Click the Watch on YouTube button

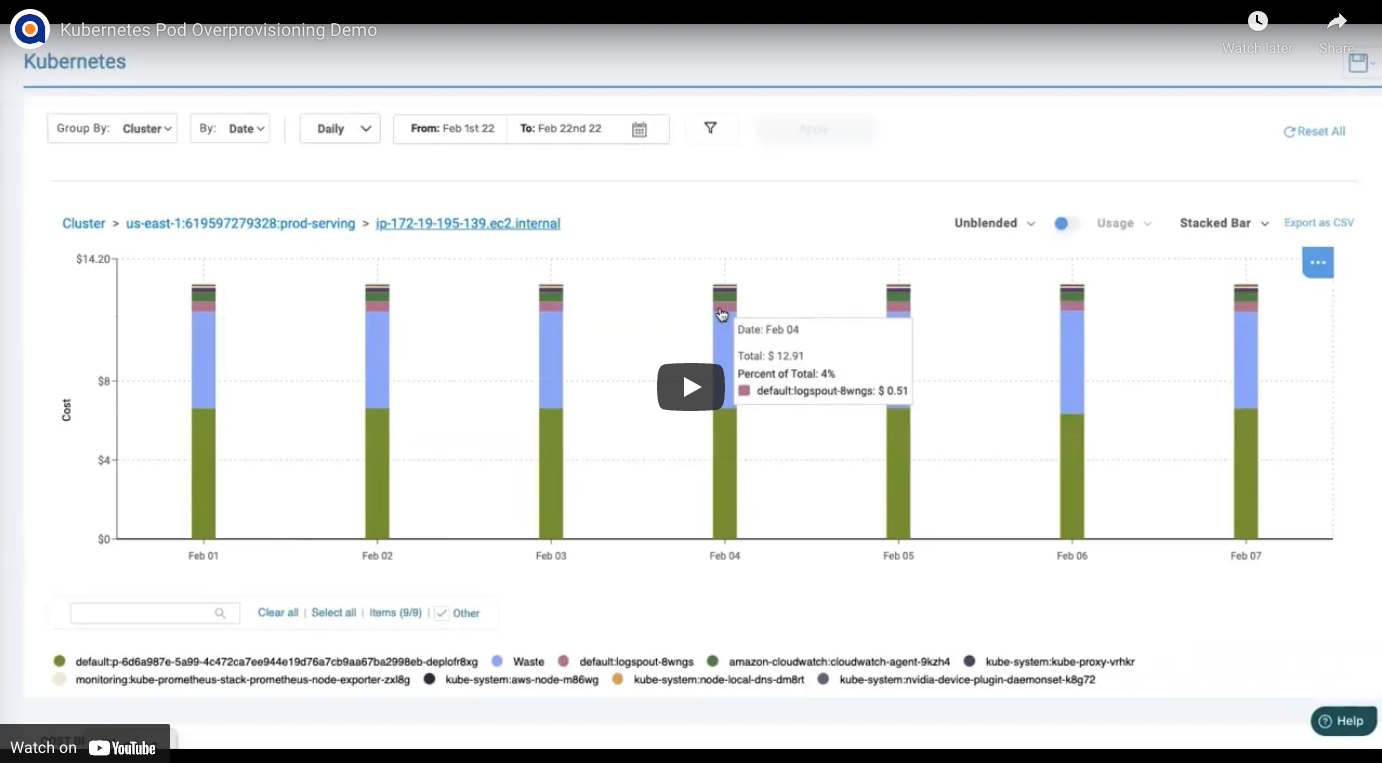click(84, 747)
